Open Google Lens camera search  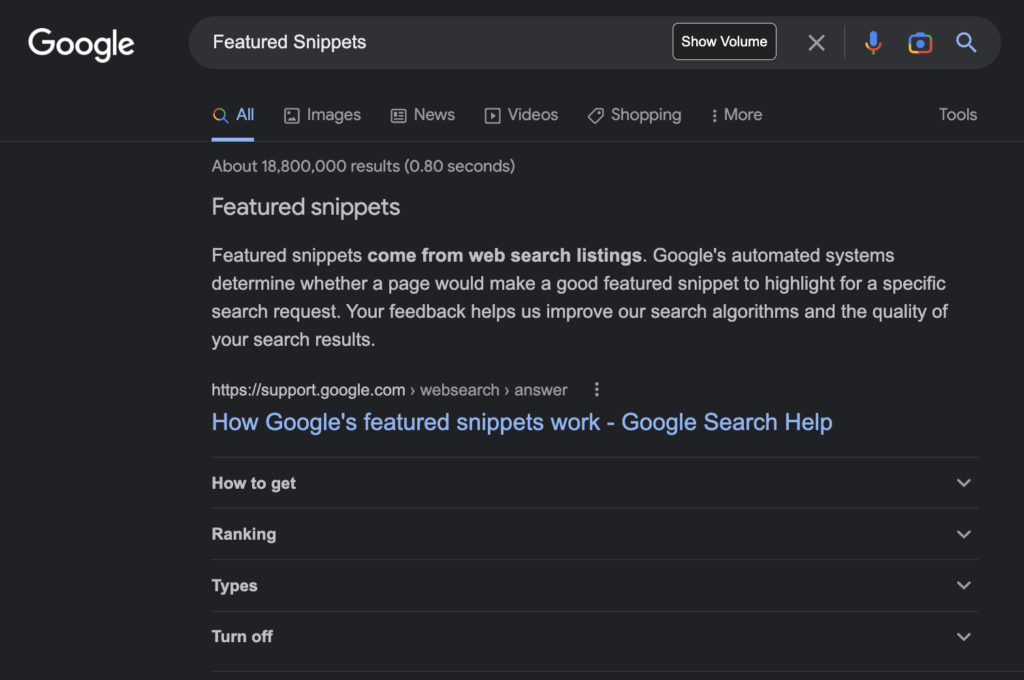(x=920, y=42)
